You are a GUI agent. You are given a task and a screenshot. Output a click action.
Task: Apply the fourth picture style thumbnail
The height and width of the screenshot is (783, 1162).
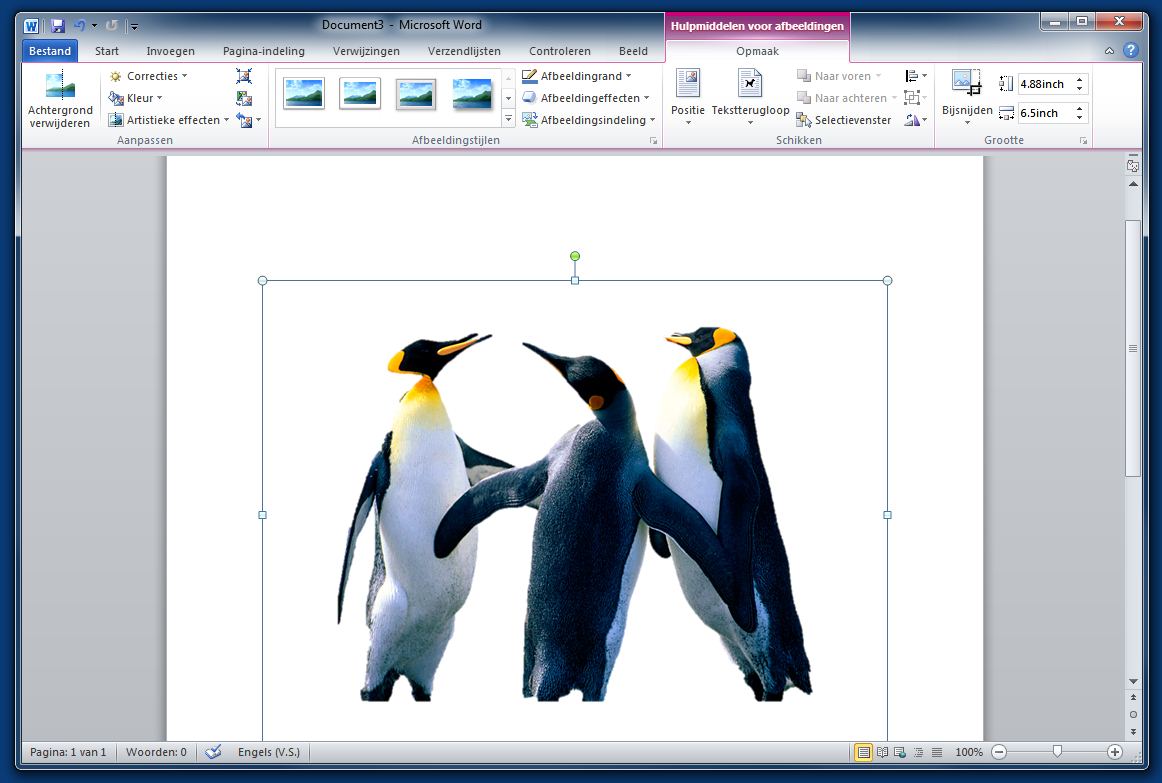pos(472,94)
